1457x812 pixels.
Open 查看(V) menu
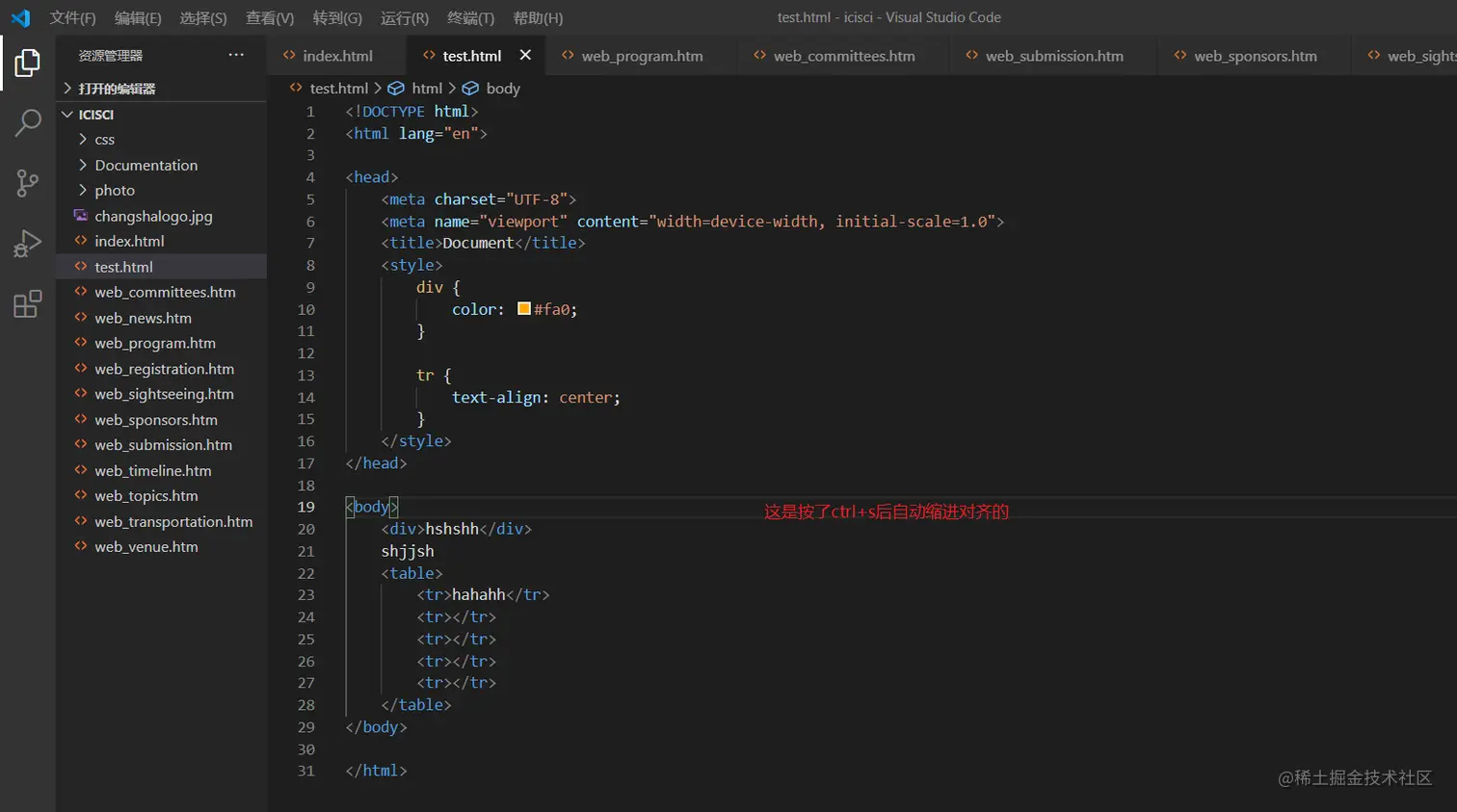[270, 17]
